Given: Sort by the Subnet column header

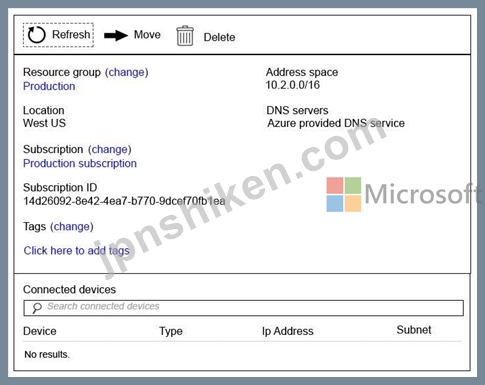Looking at the screenshot, I should [414, 330].
